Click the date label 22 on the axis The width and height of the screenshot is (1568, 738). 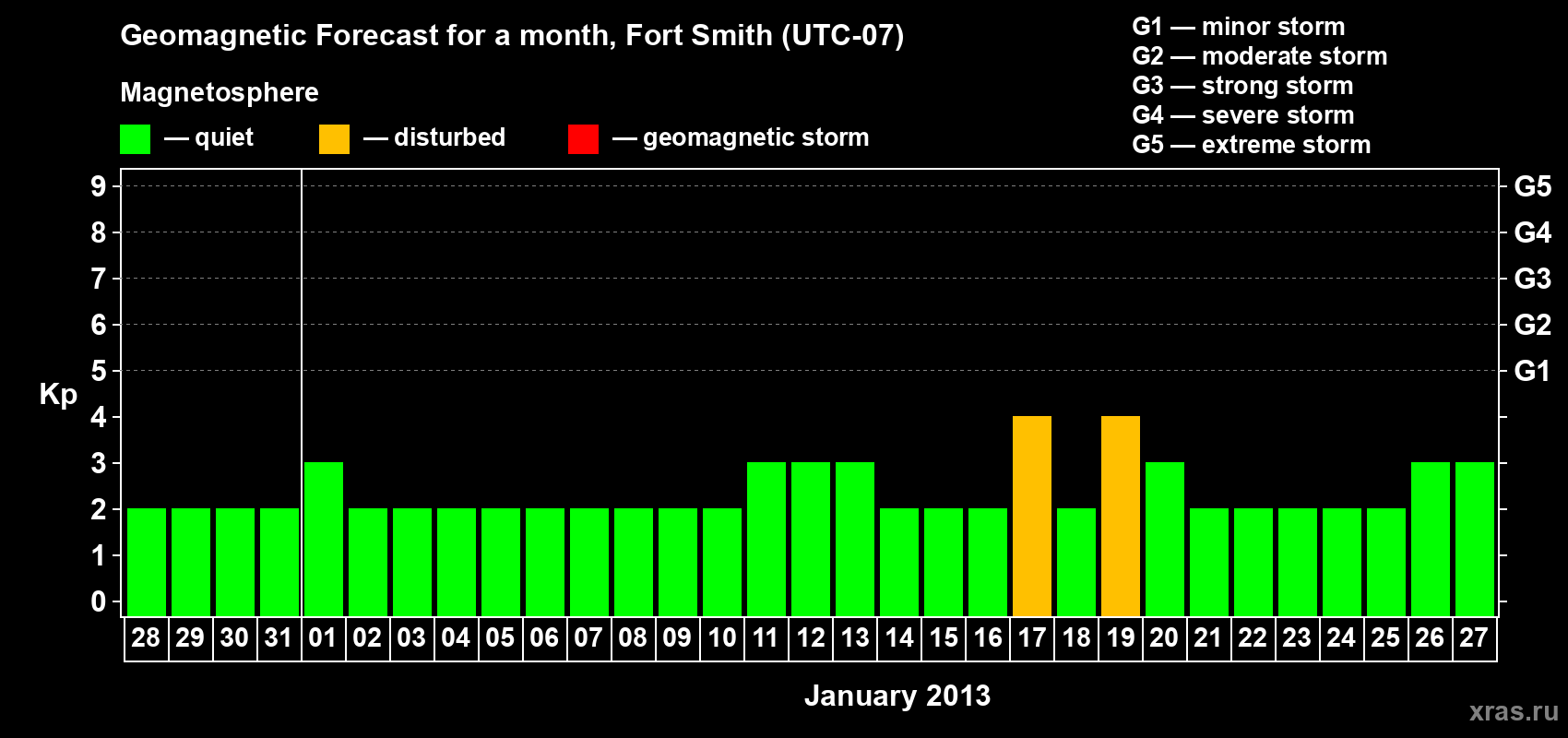click(1253, 638)
